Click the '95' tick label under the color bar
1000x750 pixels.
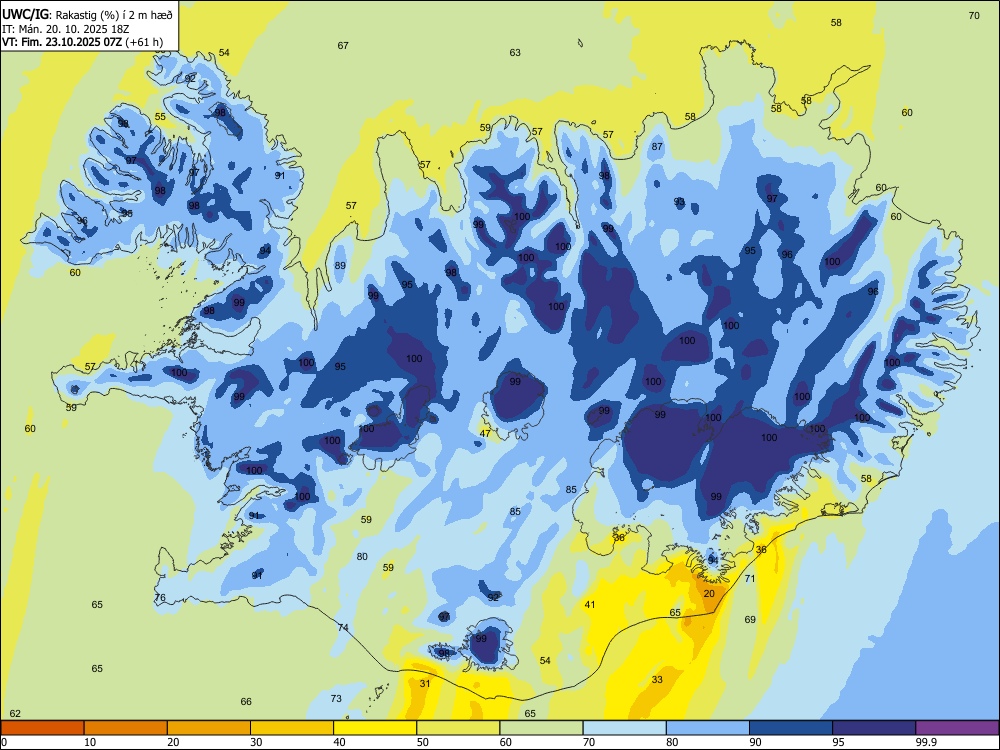(x=838, y=742)
